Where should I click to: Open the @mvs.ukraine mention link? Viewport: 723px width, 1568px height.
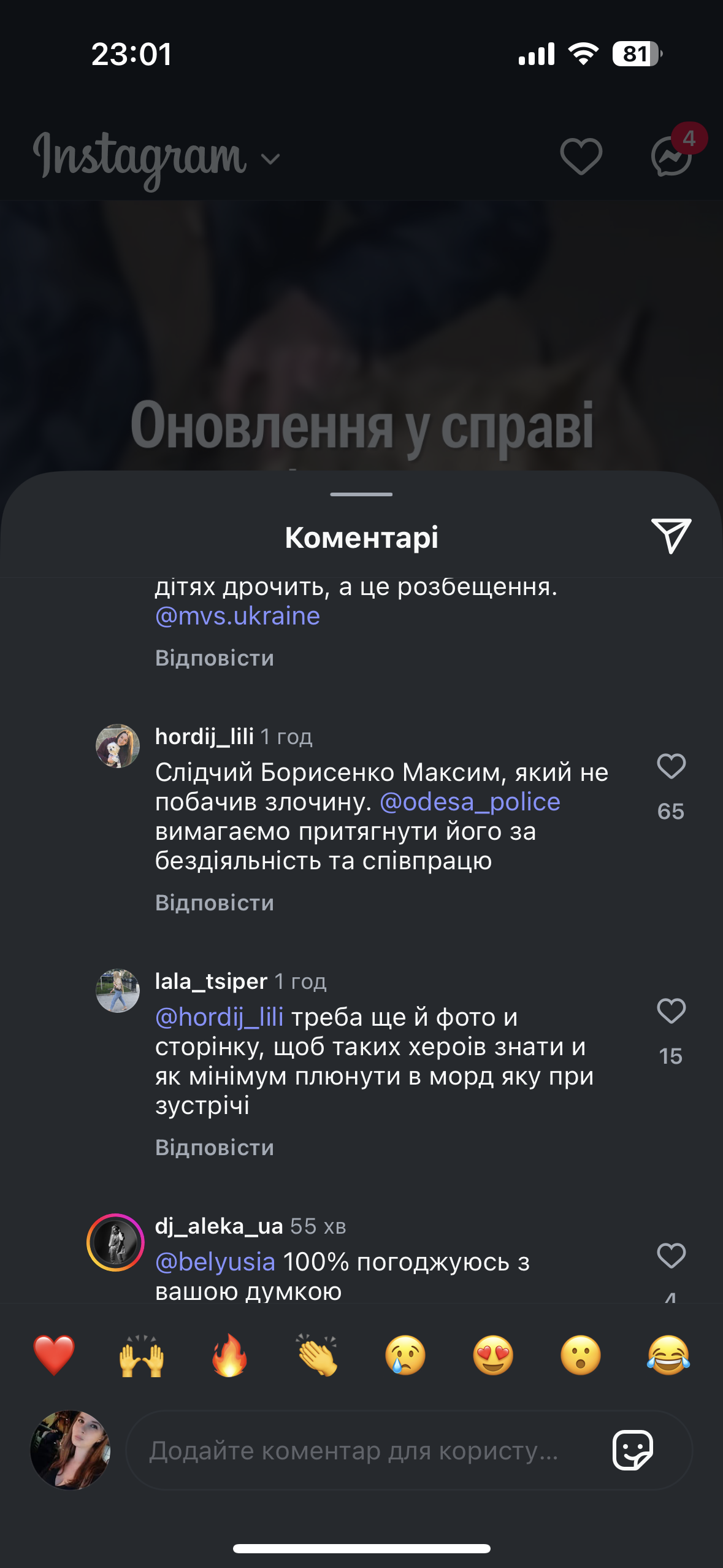tap(238, 616)
